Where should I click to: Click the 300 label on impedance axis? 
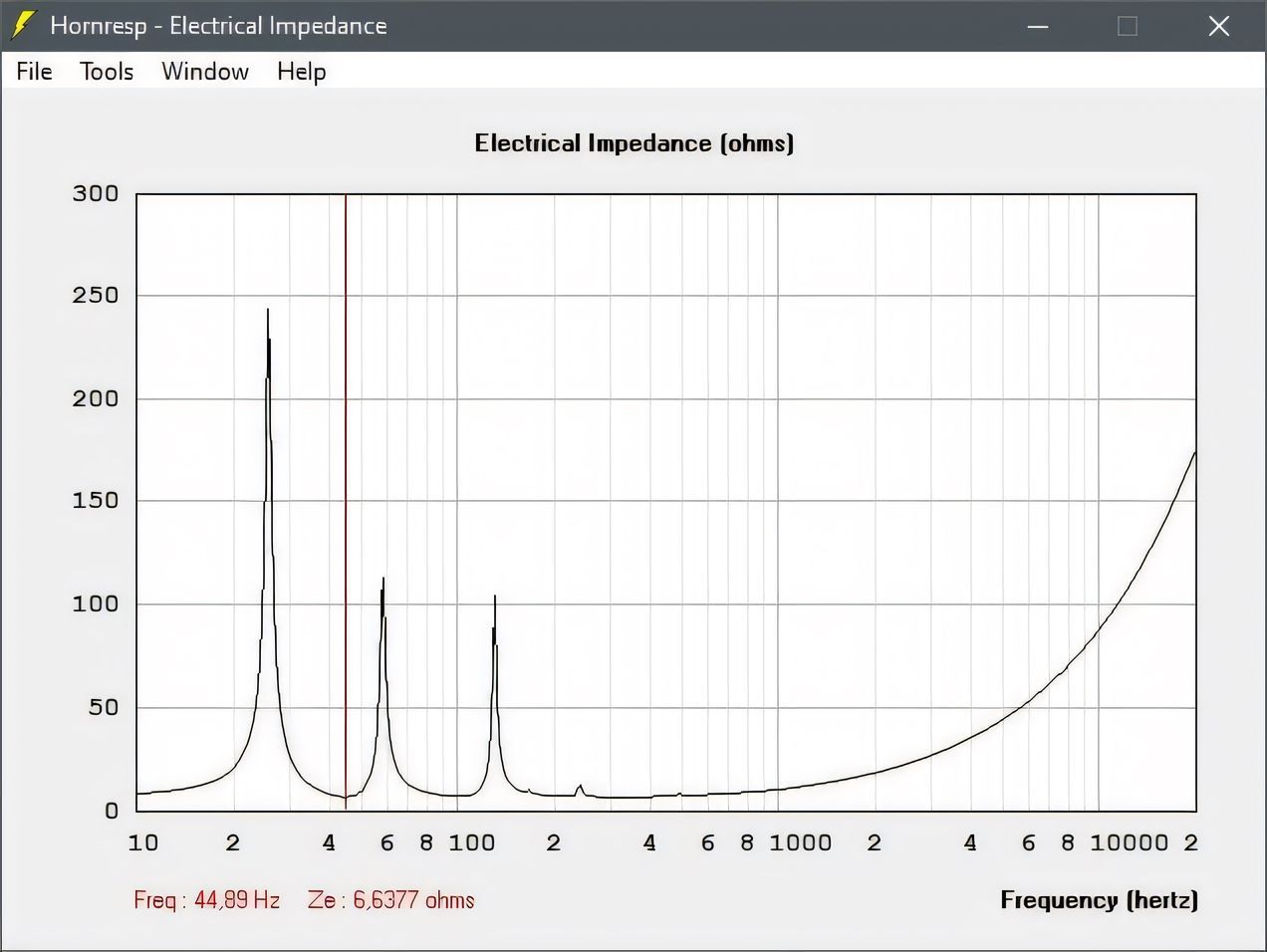coord(96,193)
